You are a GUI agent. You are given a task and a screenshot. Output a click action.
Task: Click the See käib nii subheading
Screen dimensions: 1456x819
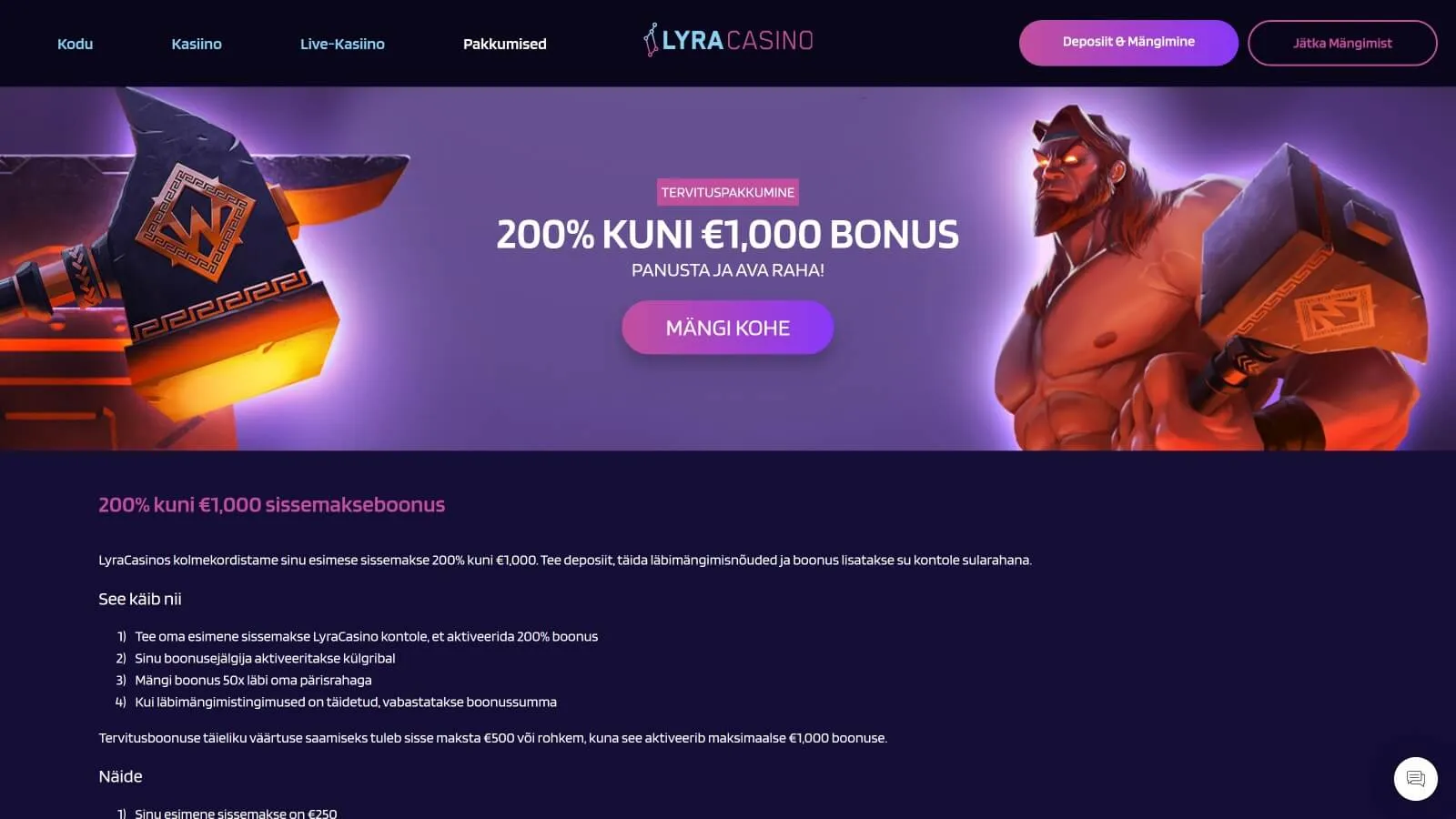pyautogui.click(x=140, y=599)
